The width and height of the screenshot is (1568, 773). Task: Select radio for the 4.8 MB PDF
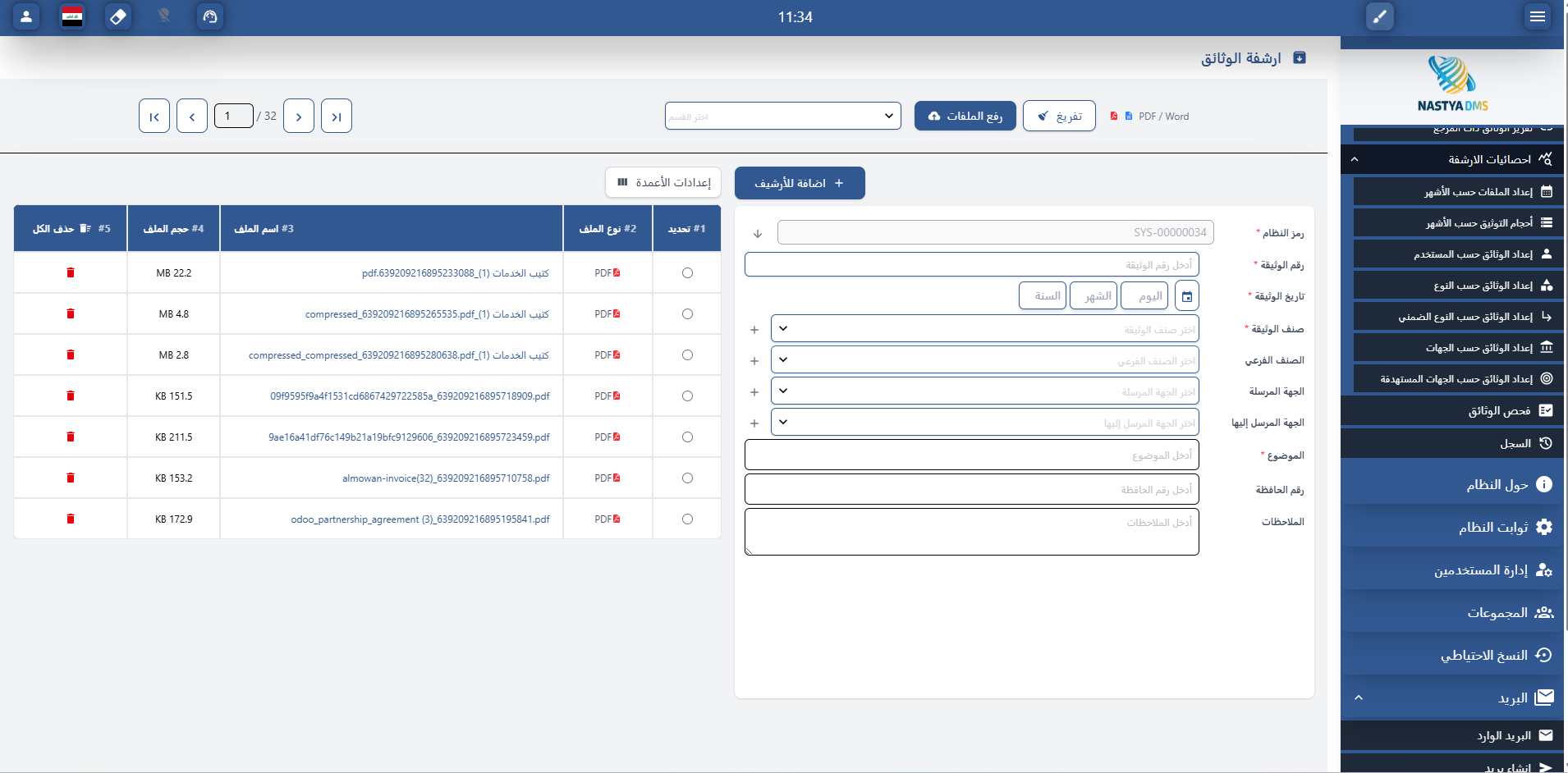point(687,314)
